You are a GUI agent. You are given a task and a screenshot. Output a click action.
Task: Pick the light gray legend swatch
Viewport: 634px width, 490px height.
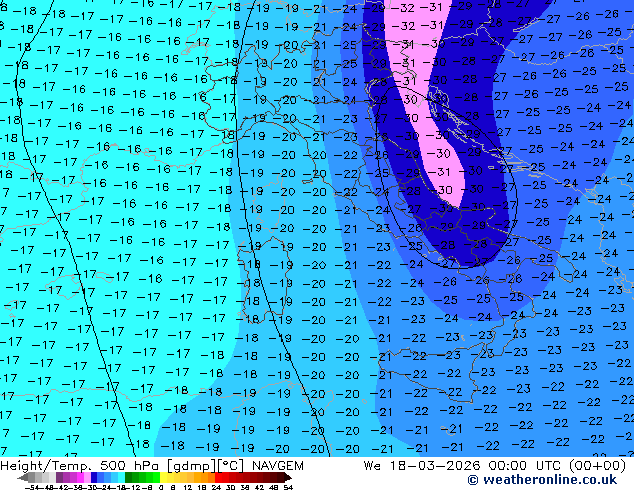pos(52,477)
